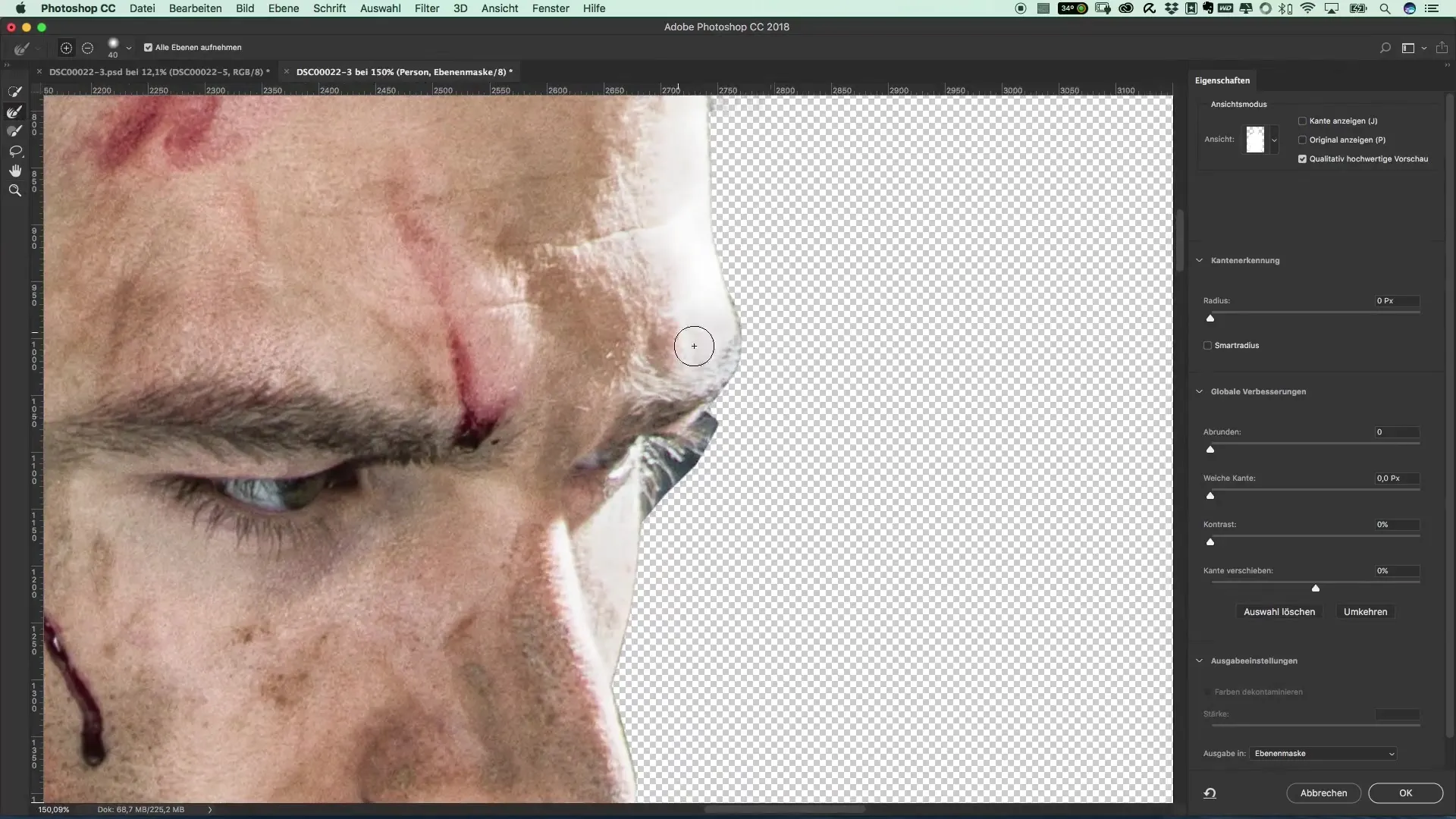Click reset workspace arrow icon at bottom
This screenshot has height=819, width=1456.
(1210, 793)
